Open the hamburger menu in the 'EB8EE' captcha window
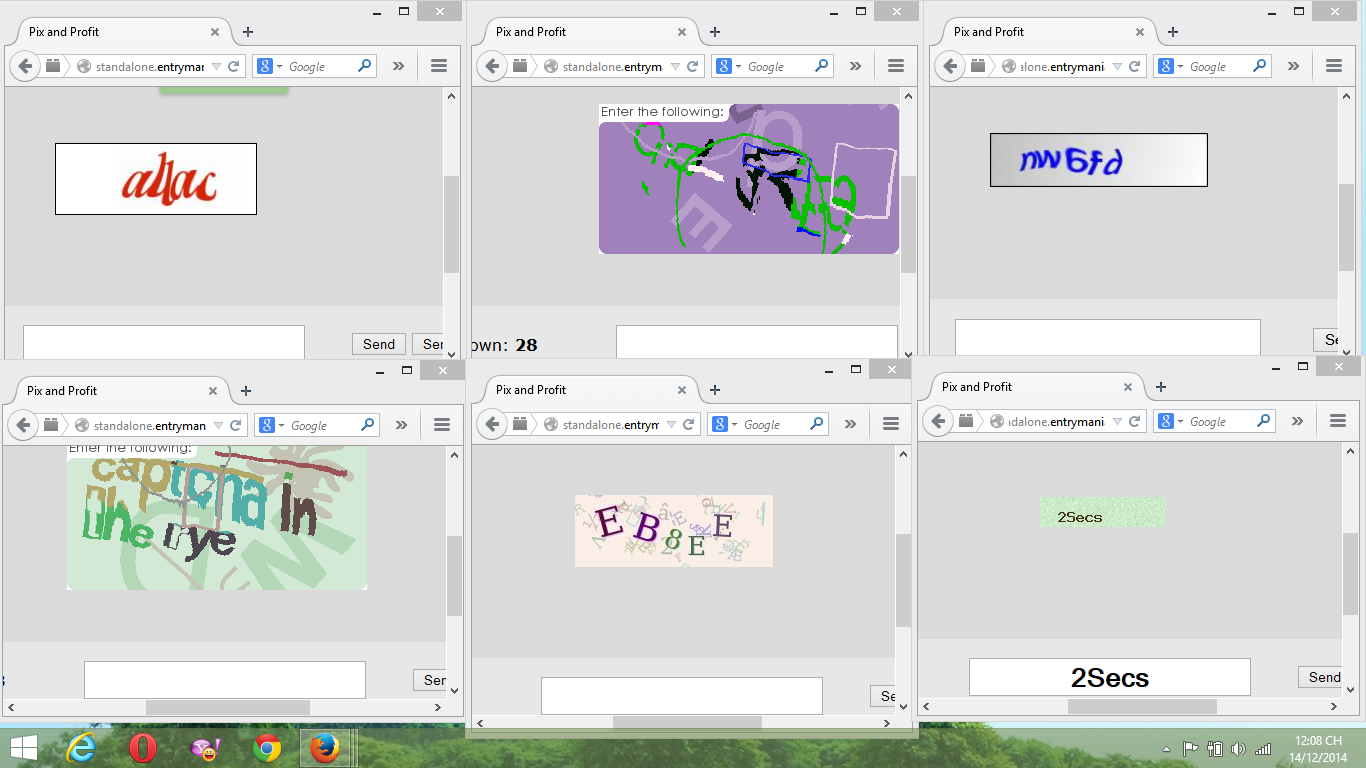The height and width of the screenshot is (768, 1366). [891, 424]
